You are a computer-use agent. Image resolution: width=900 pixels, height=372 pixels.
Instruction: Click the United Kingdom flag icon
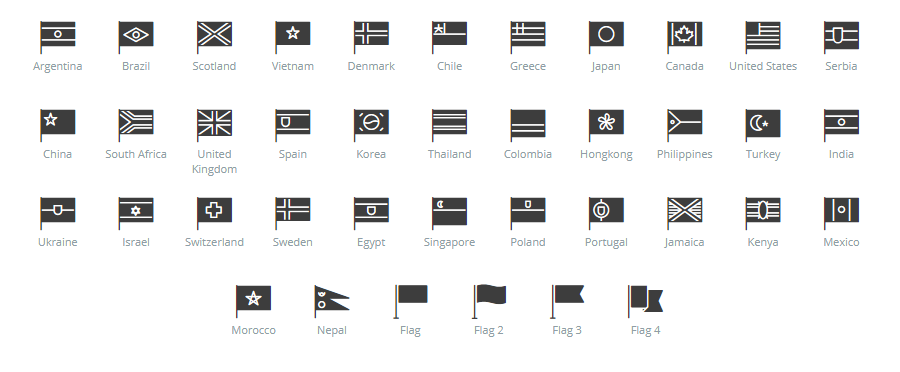coord(214,125)
